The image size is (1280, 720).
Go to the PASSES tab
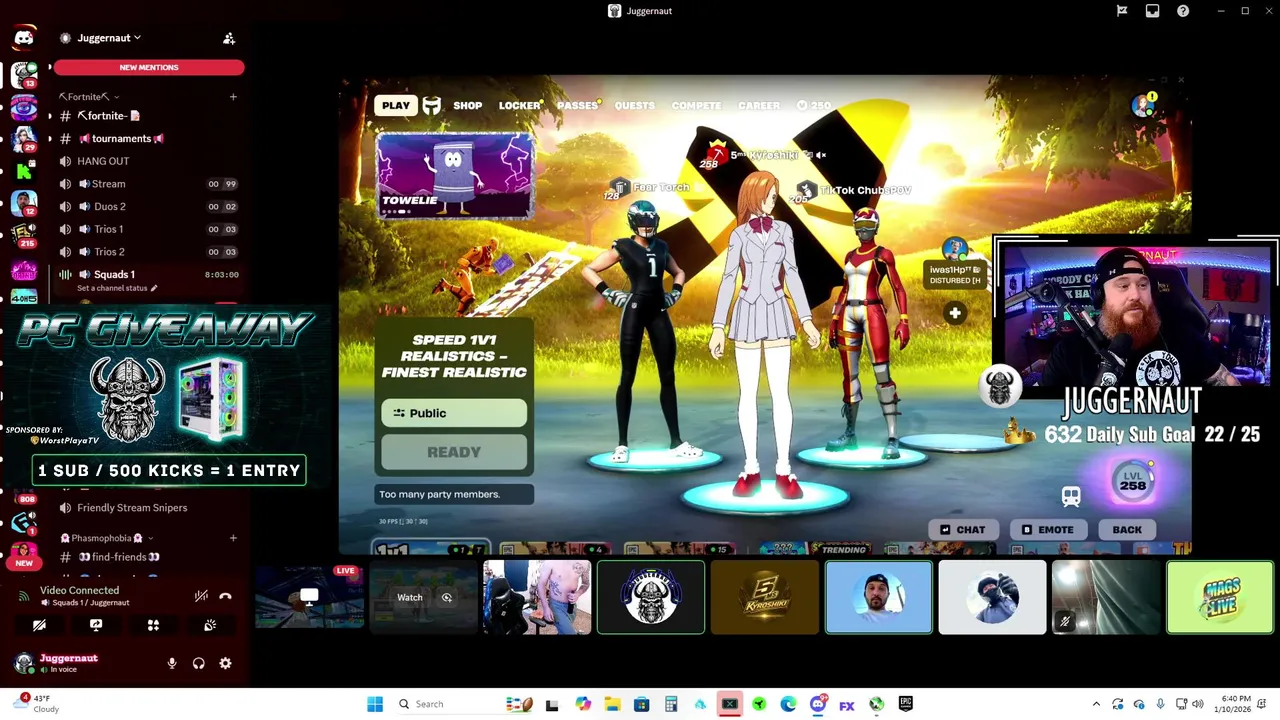[577, 105]
